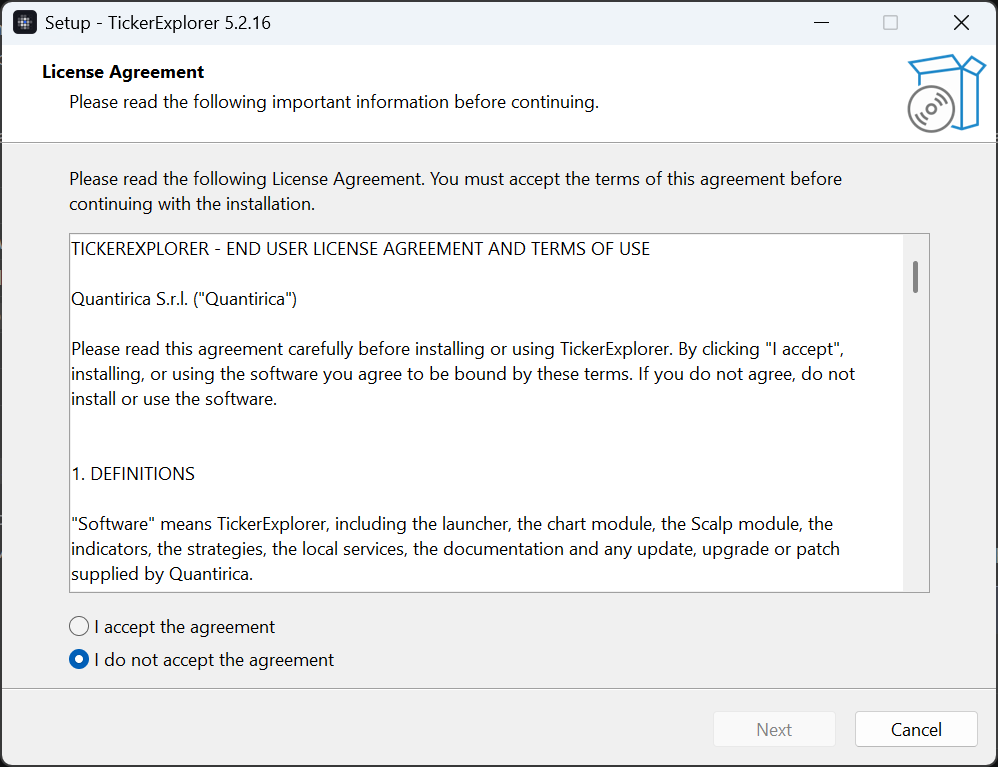The image size is (998, 767).
Task: Click the "Setup - TickerExplorer 5.2.16" title text
Action: 158,23
